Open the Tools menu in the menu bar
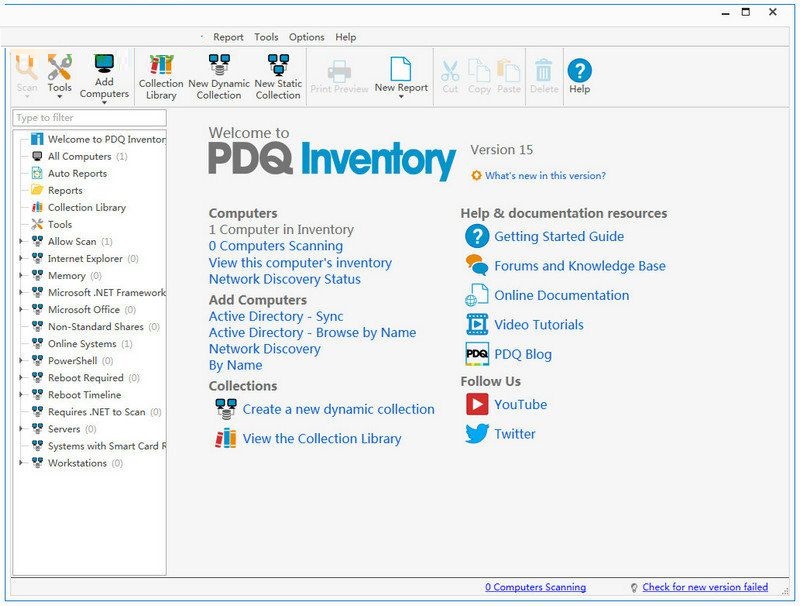Viewport: 800px width, 606px height. (x=266, y=37)
